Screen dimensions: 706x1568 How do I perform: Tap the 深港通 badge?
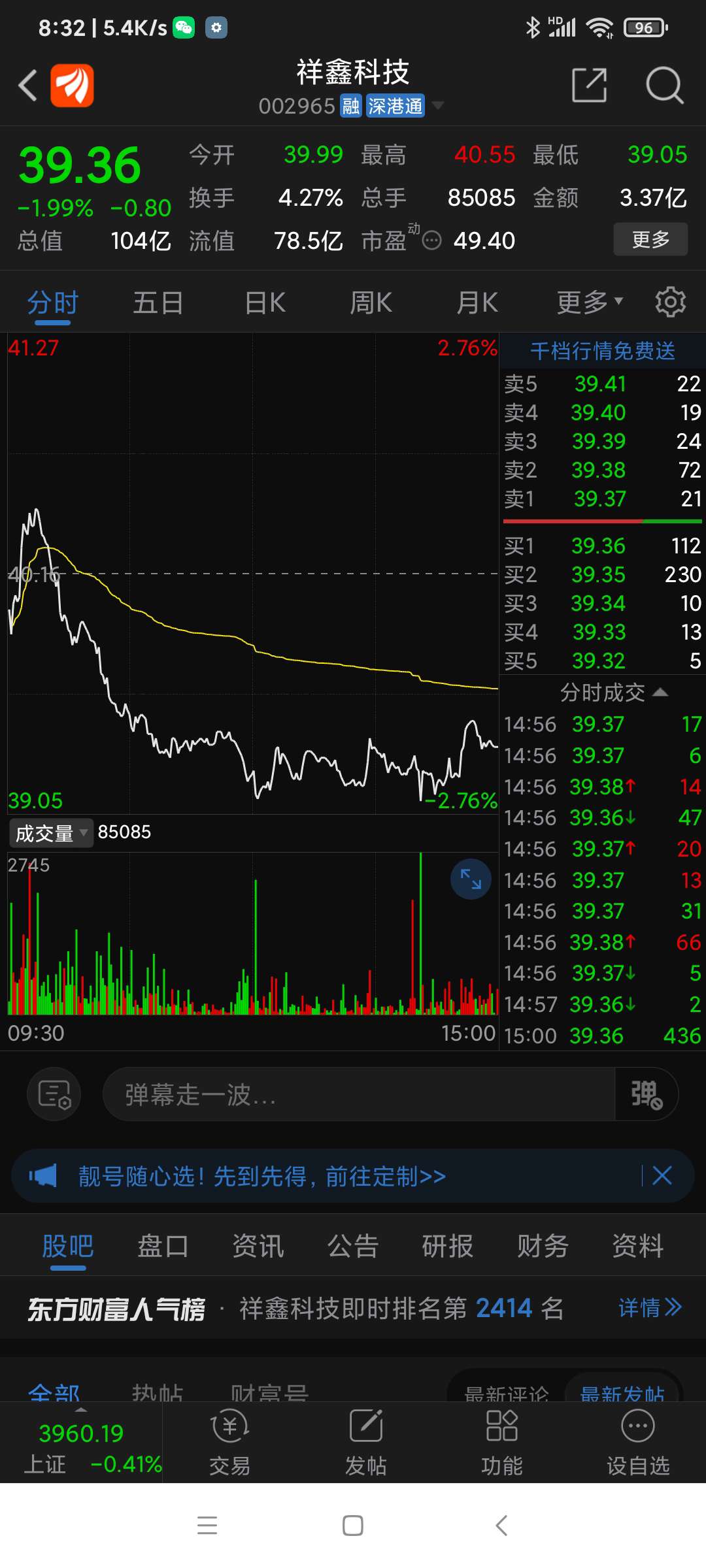click(395, 106)
